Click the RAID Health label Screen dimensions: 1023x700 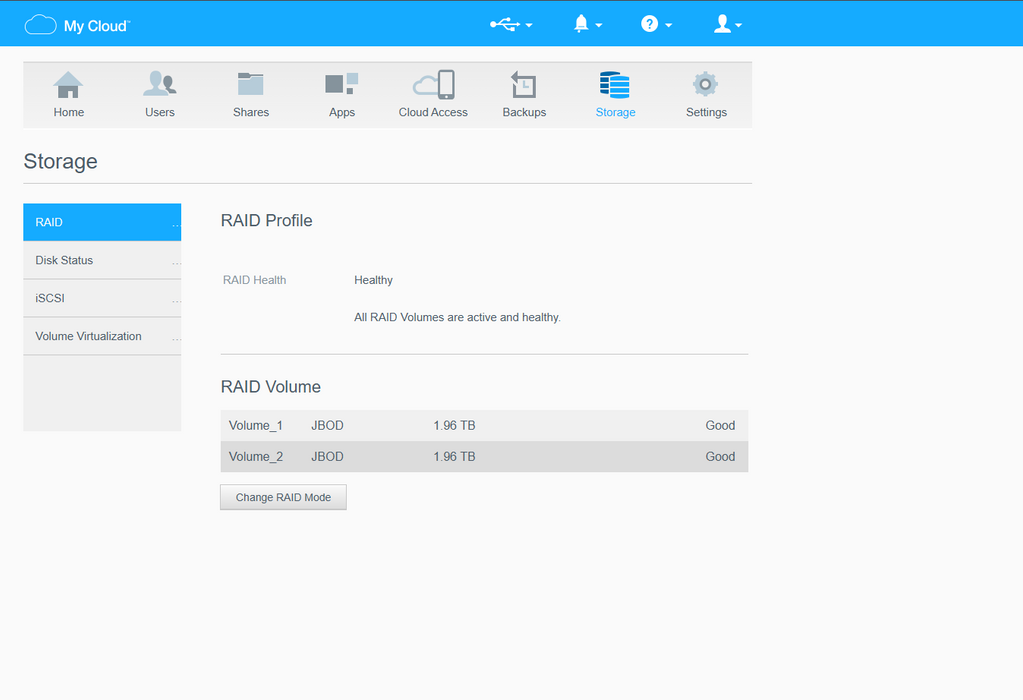pos(254,280)
